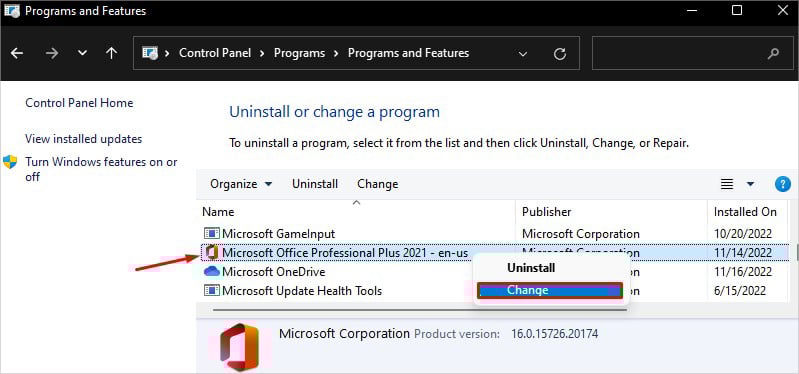Click the change view list icon
The height and width of the screenshot is (374, 799).
(727, 184)
